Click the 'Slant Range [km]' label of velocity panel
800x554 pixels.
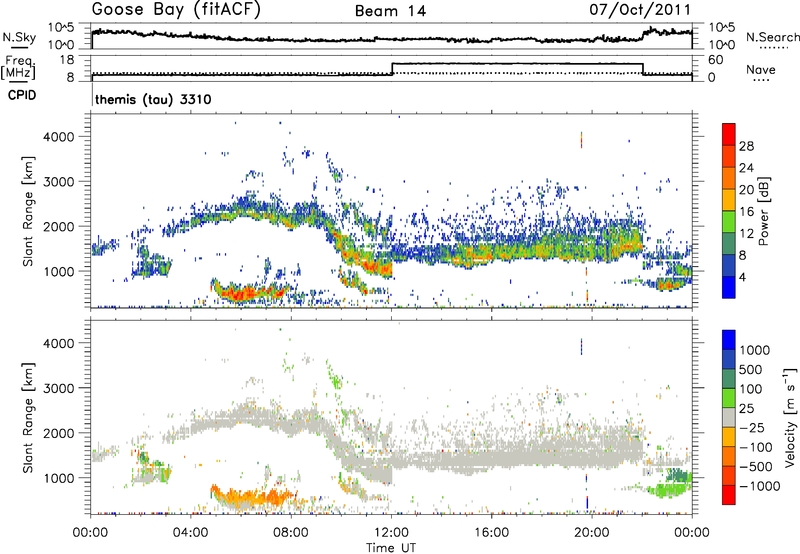tap(29, 418)
